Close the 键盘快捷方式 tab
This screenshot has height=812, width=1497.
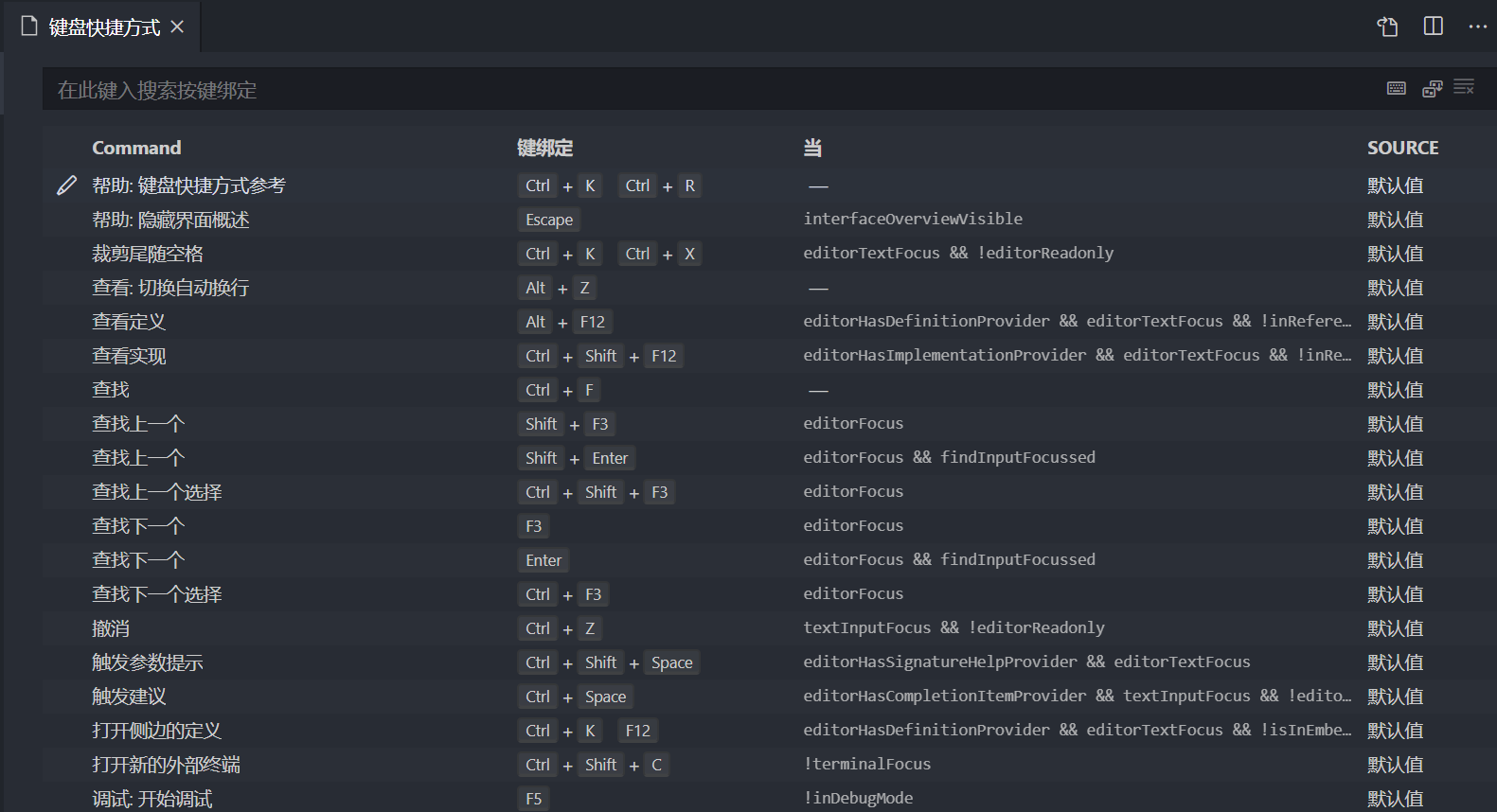click(177, 27)
